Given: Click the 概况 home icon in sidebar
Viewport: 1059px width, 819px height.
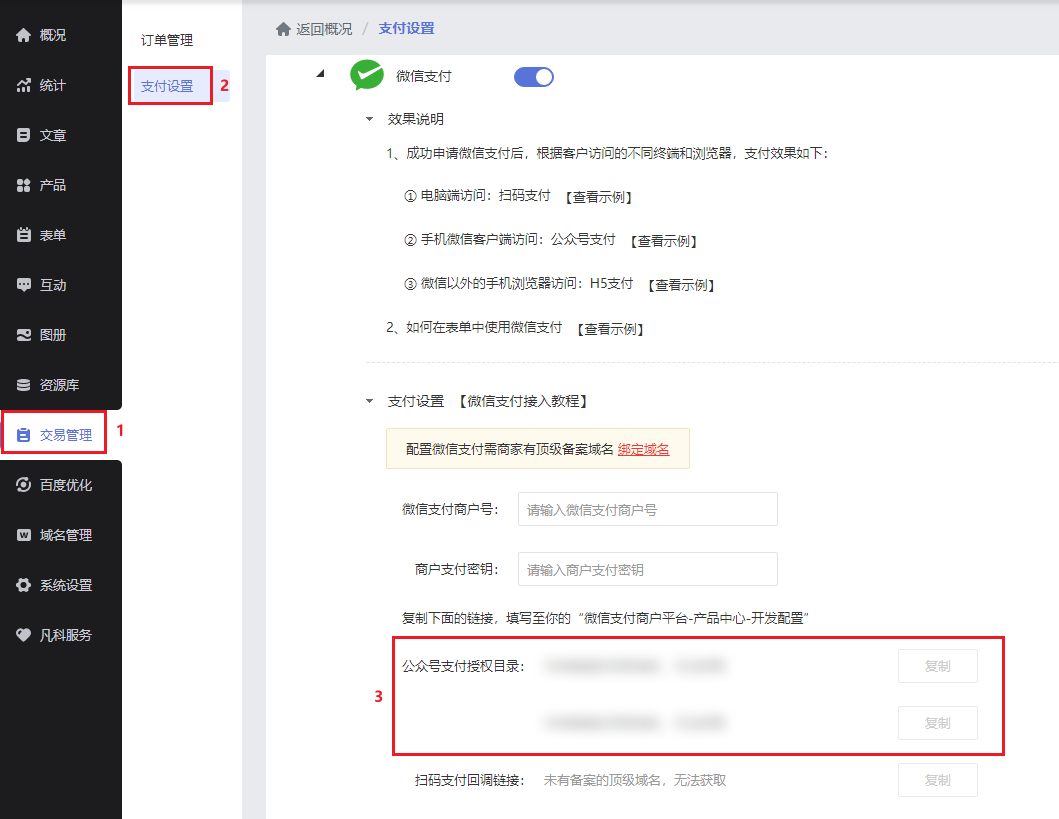Looking at the screenshot, I should point(24,35).
